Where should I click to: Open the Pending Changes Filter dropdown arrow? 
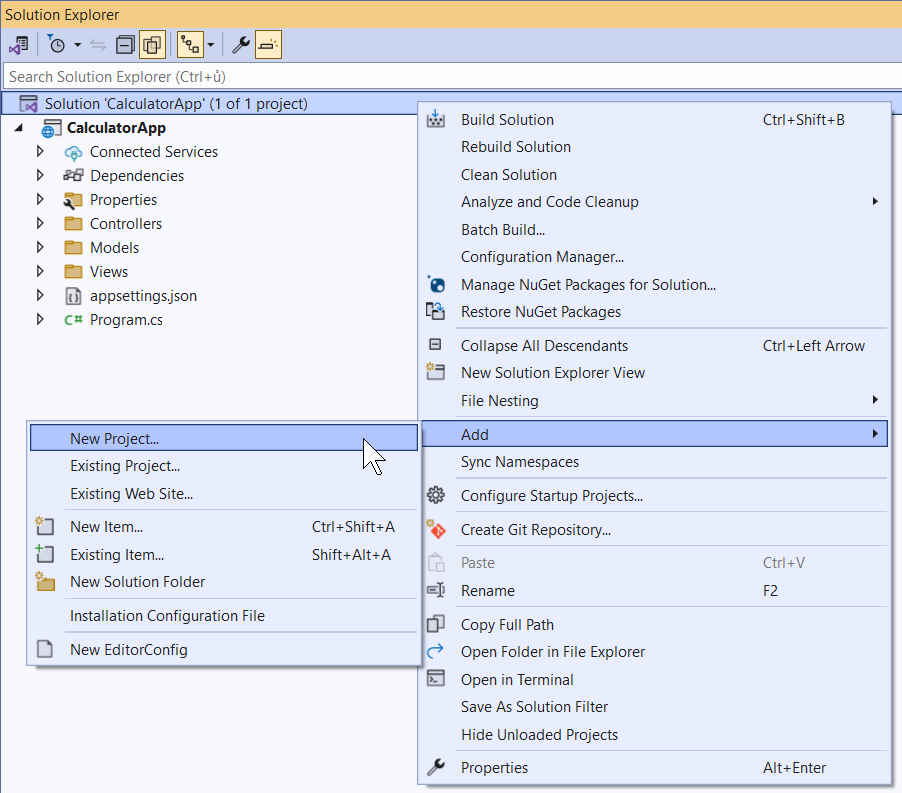pyautogui.click(x=77, y=45)
